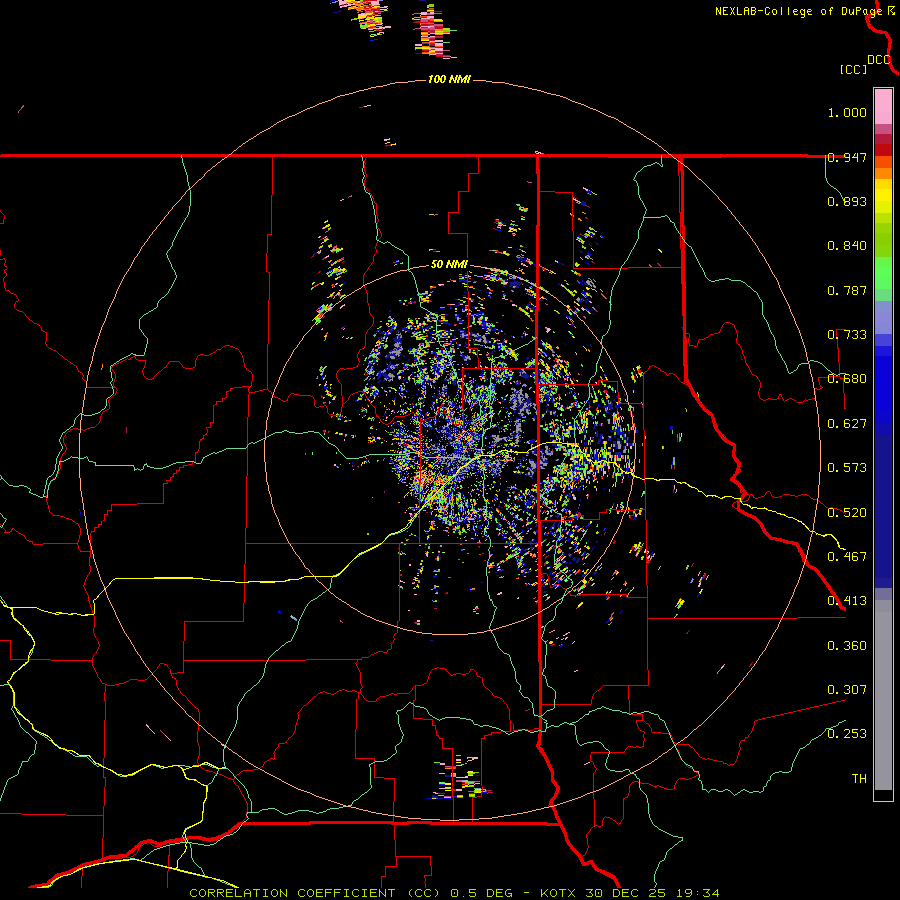The image size is (900, 900).
Task: Select the 0.573 scale value
Action: tap(847, 468)
